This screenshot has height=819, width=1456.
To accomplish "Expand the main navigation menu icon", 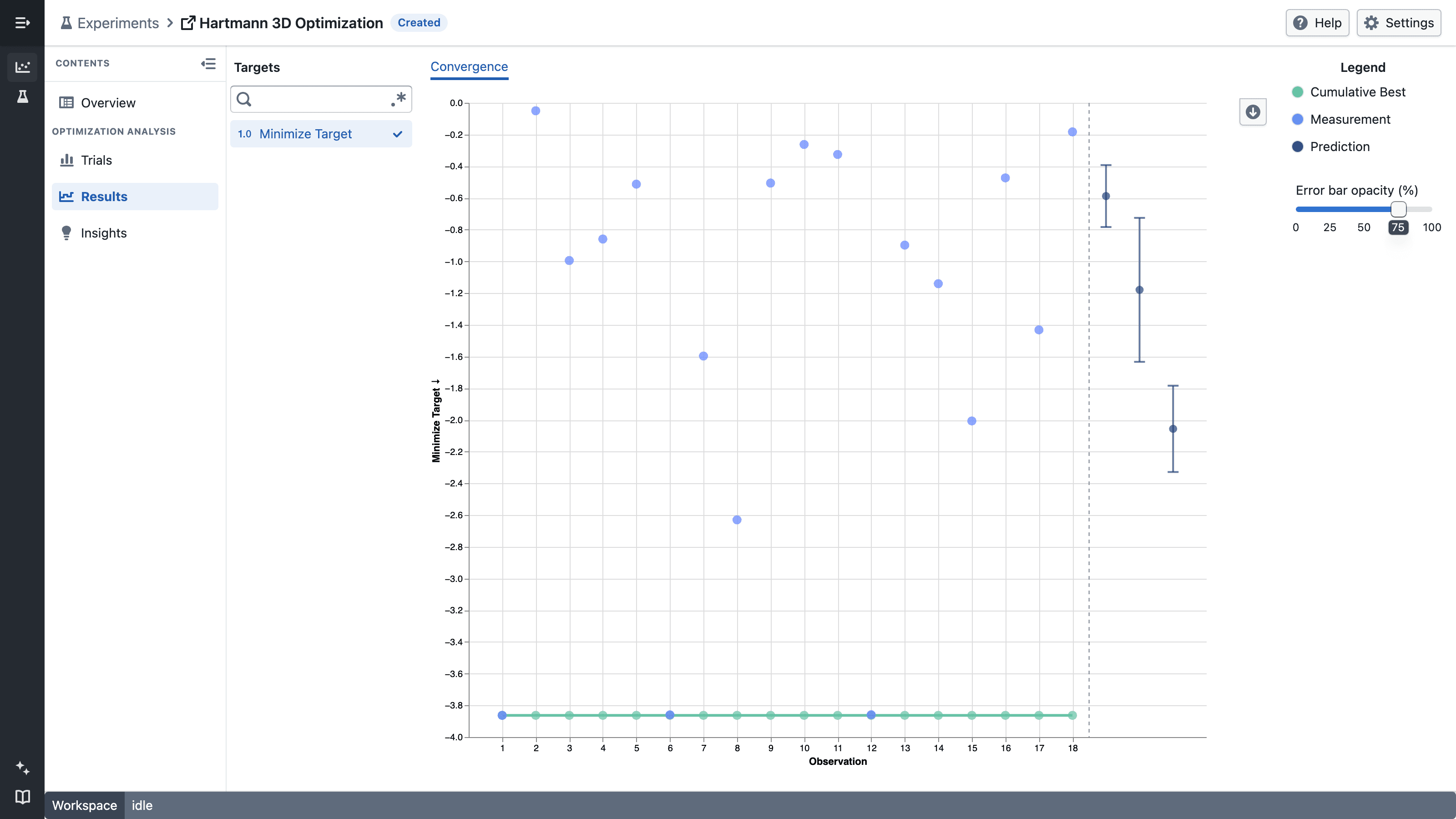I will (x=22, y=23).
